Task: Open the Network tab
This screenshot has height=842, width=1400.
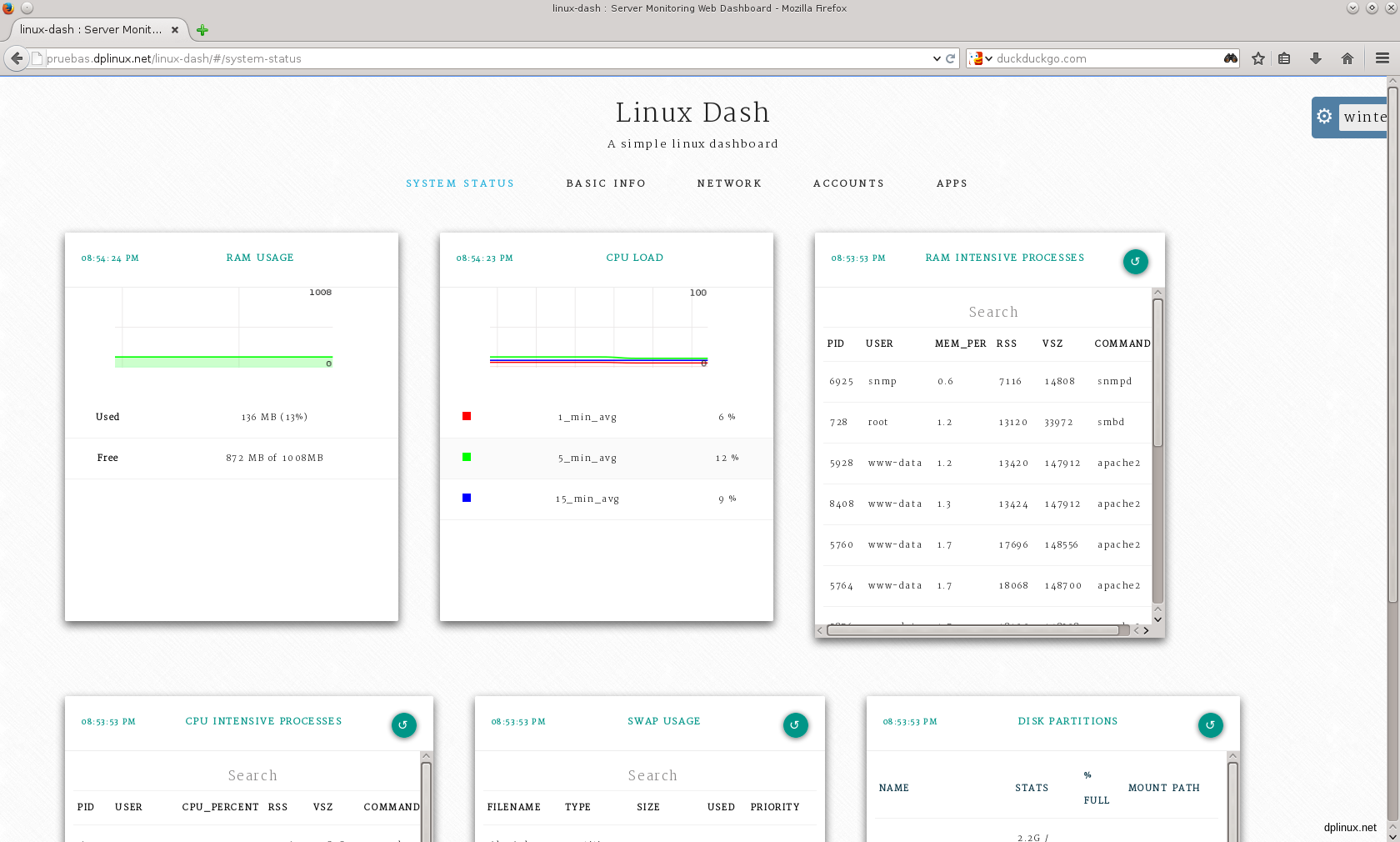Action: [x=729, y=183]
